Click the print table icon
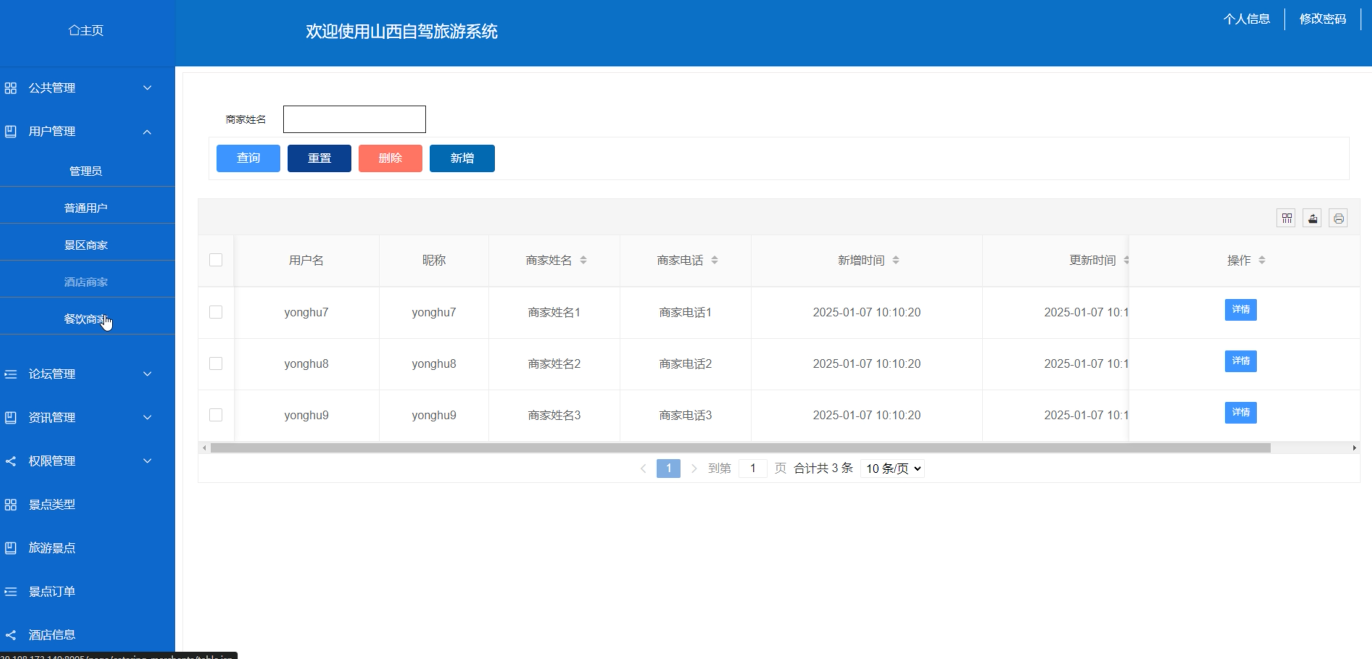The height and width of the screenshot is (659, 1372). point(1338,218)
